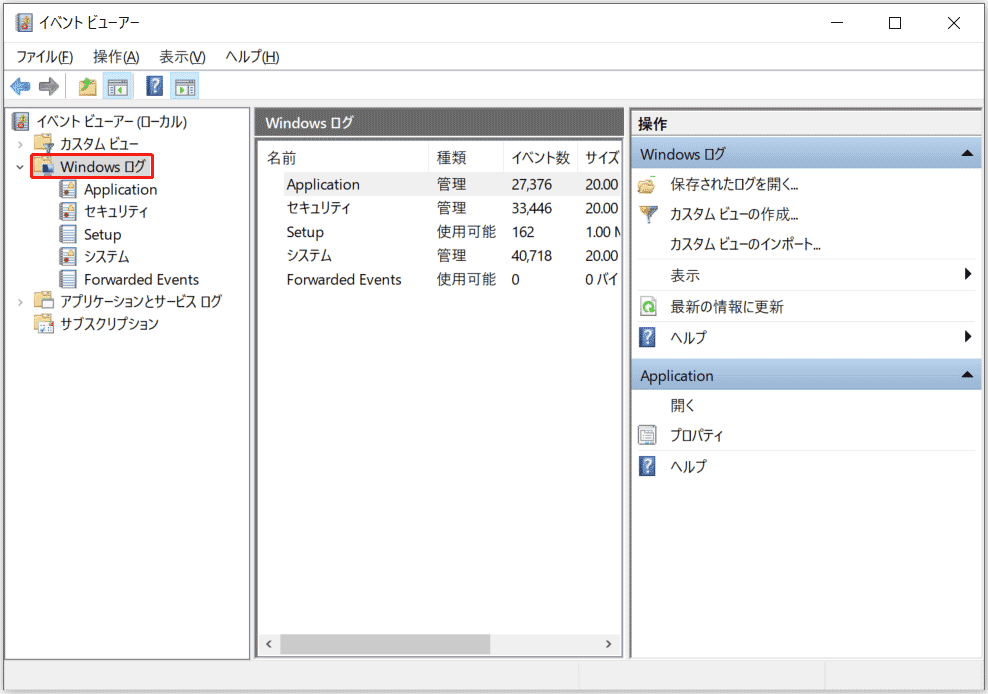
Task: Click the Help question-mark toolbar icon
Action: tap(154, 86)
